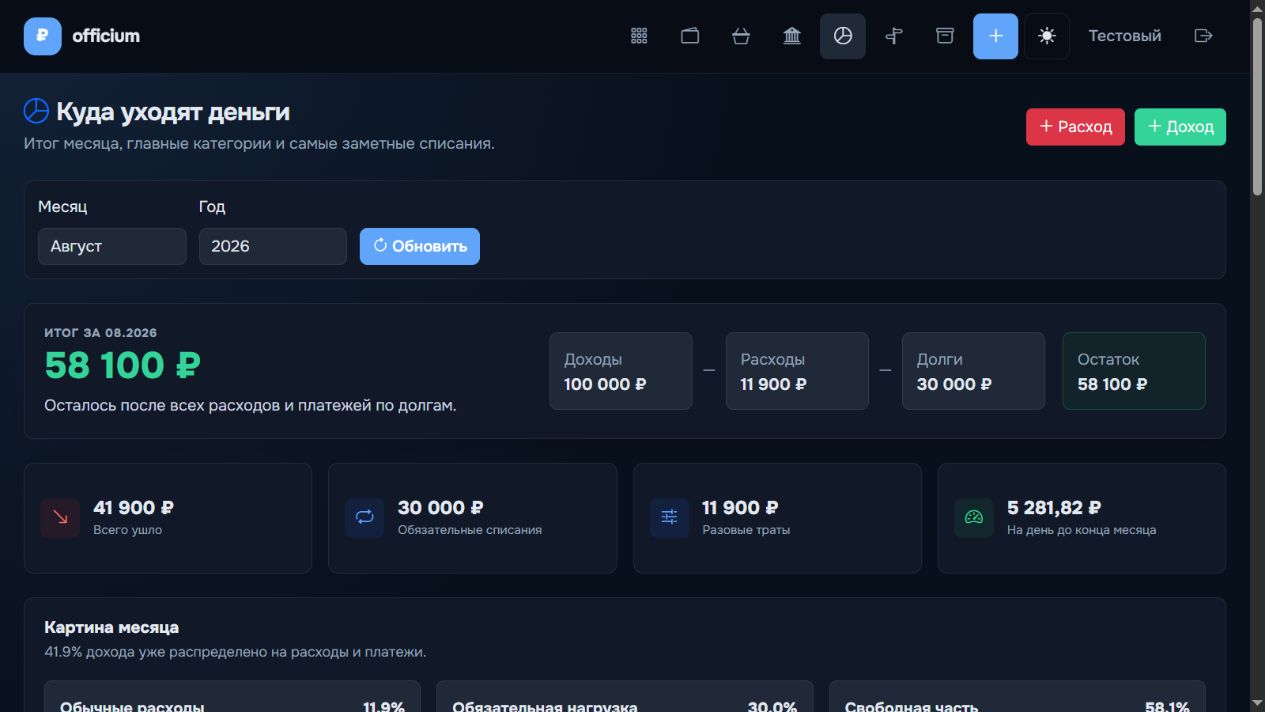1265x712 pixels.
Task: Open the dashboard grid icon in navbar
Action: 640,36
